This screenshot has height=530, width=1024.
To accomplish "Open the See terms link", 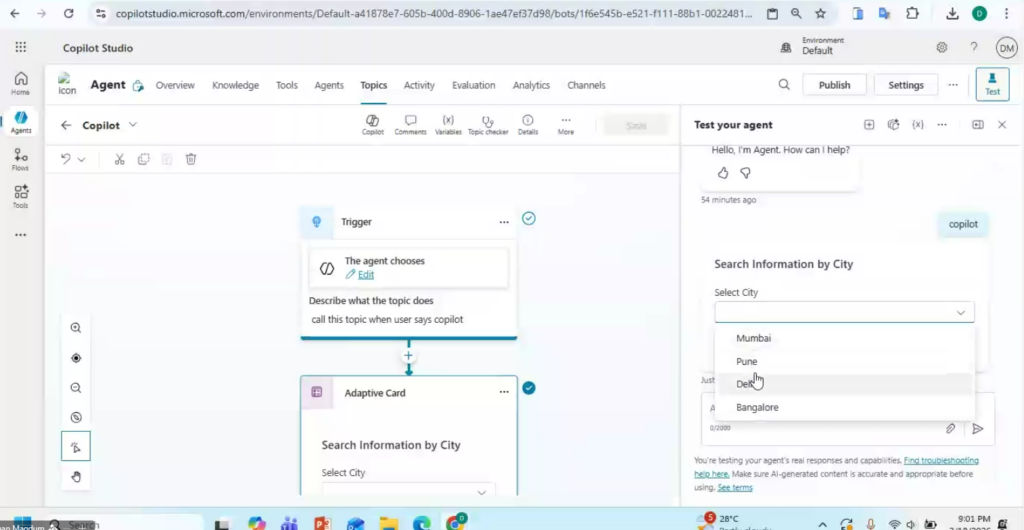I will point(735,488).
